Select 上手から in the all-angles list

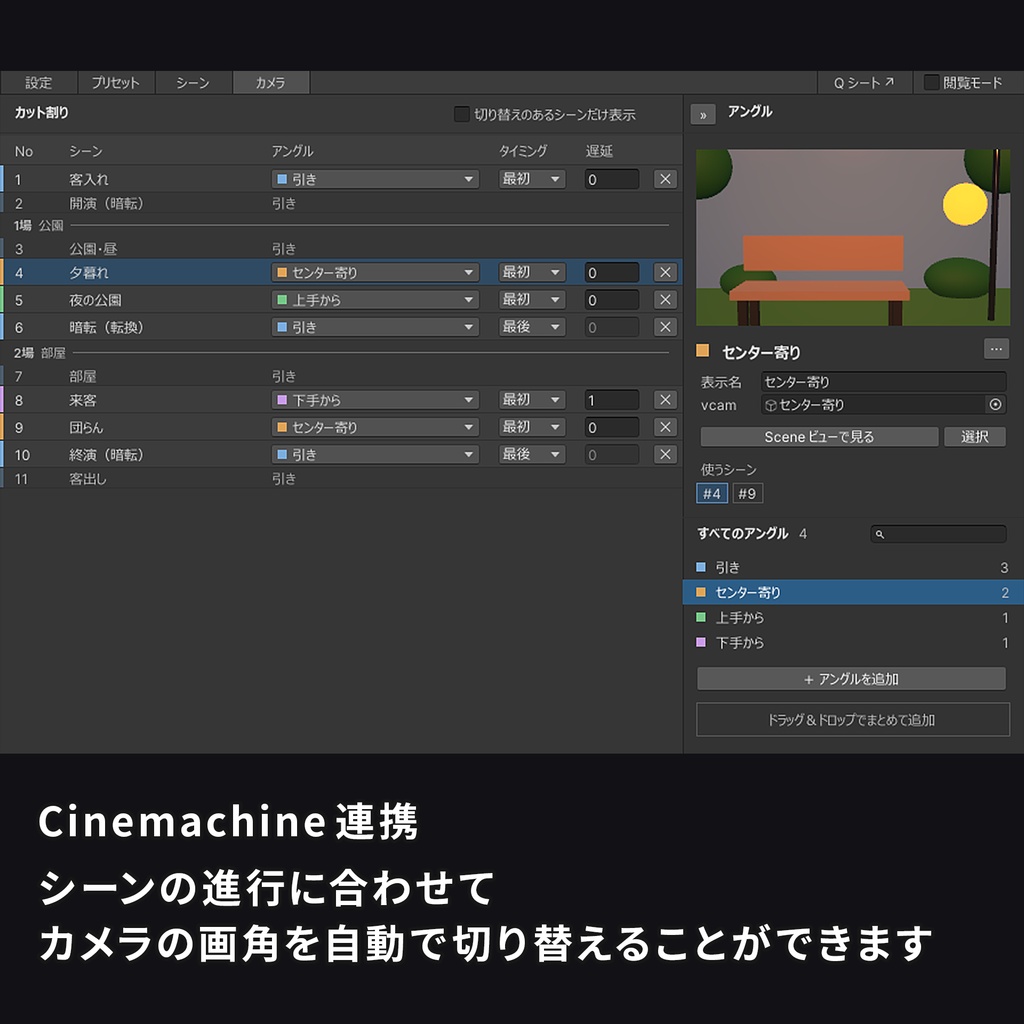coord(852,617)
